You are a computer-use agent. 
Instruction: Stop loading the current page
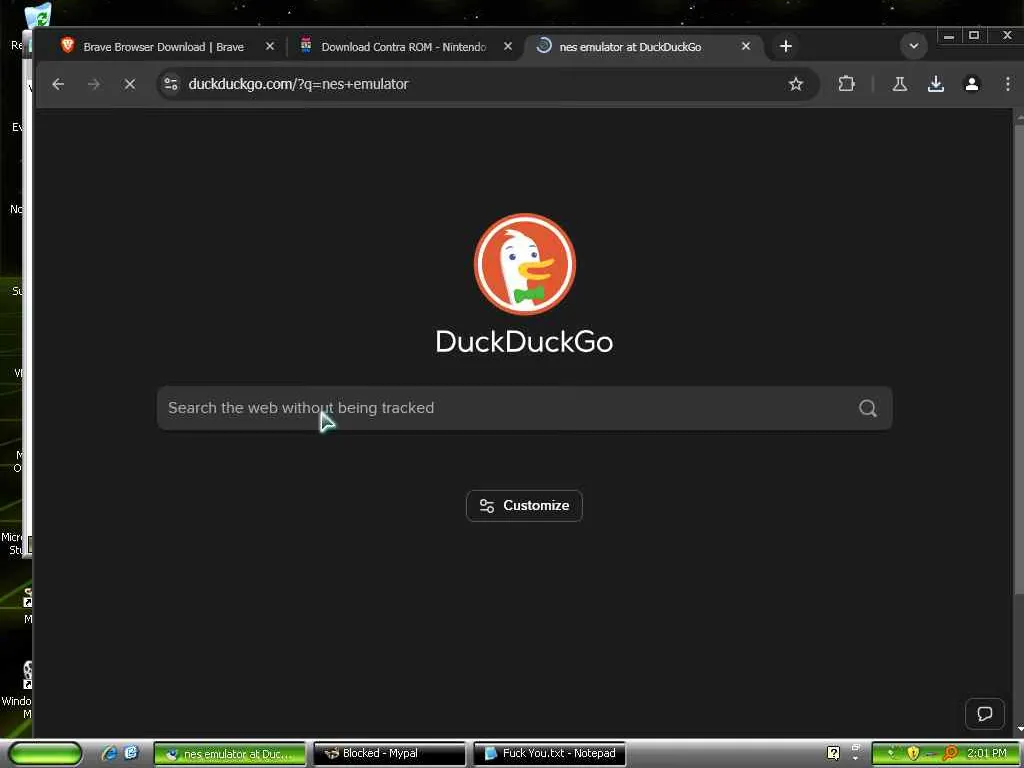point(130,84)
